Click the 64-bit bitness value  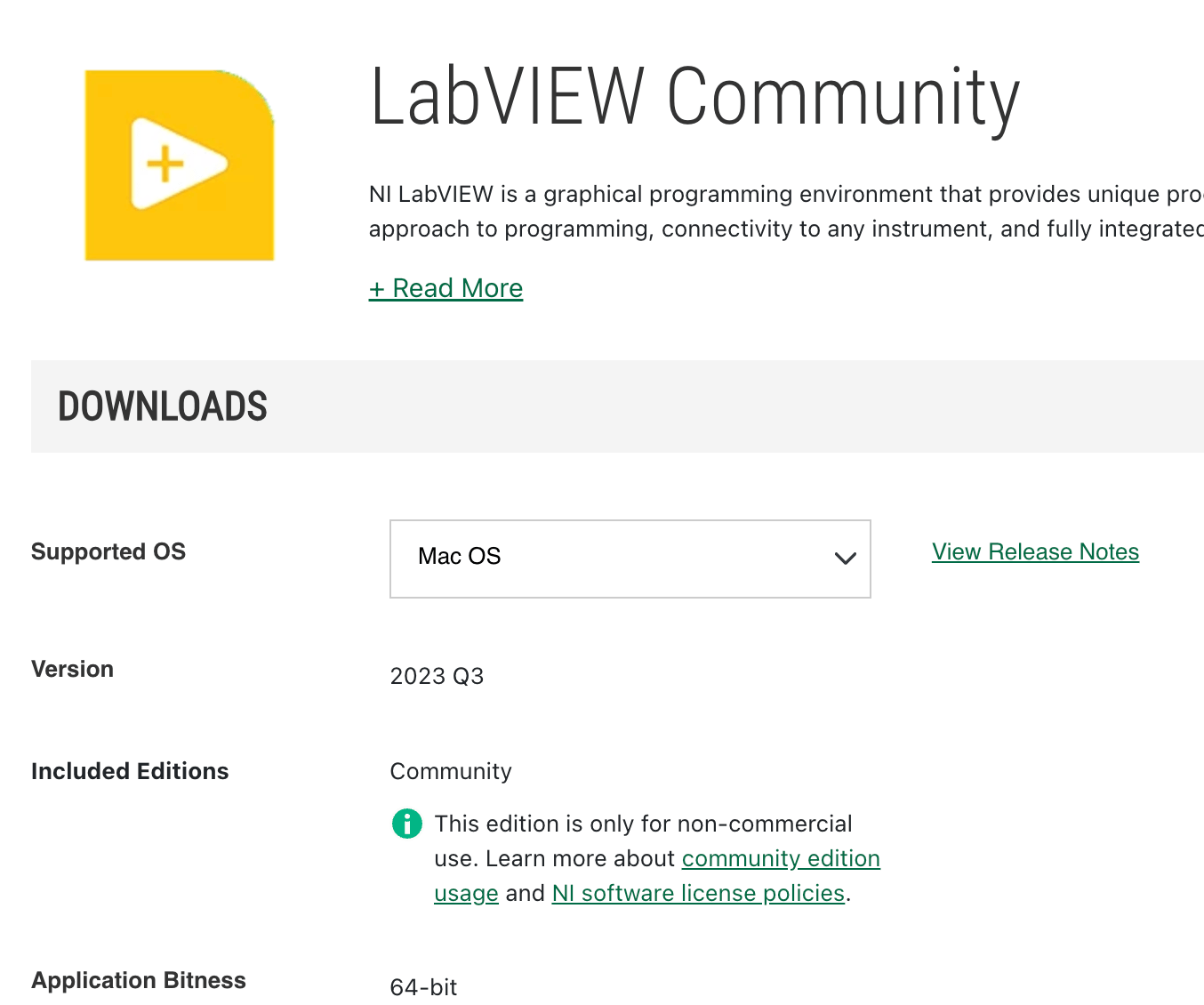(x=423, y=987)
